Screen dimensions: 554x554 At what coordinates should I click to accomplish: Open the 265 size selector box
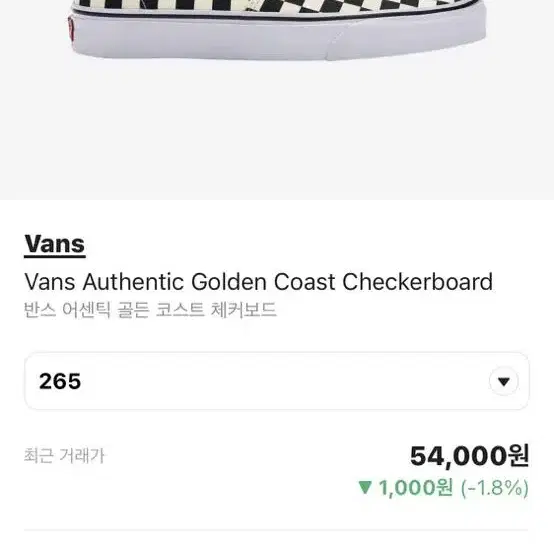click(x=277, y=381)
